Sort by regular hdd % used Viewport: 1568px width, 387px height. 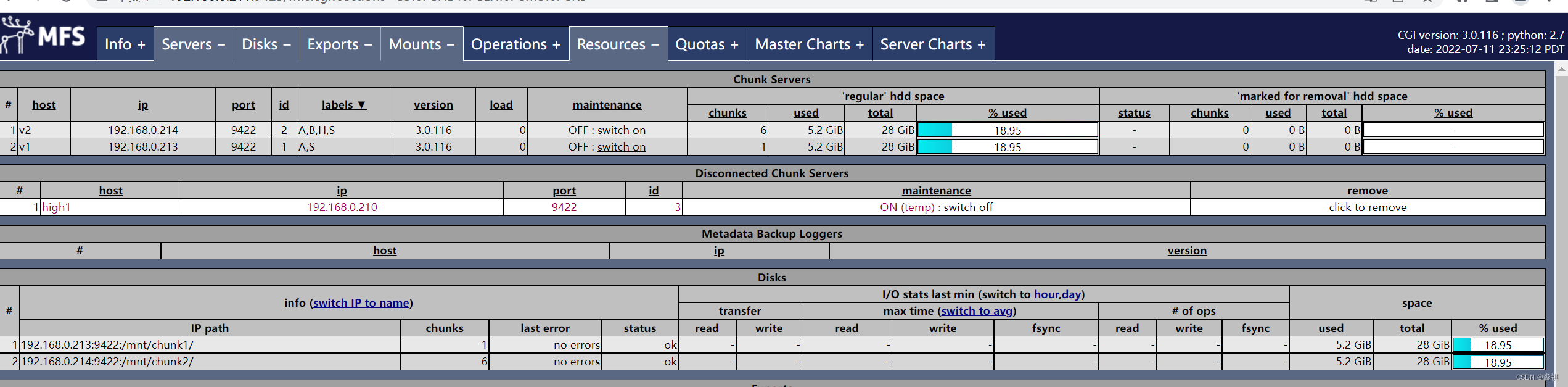1008,113
